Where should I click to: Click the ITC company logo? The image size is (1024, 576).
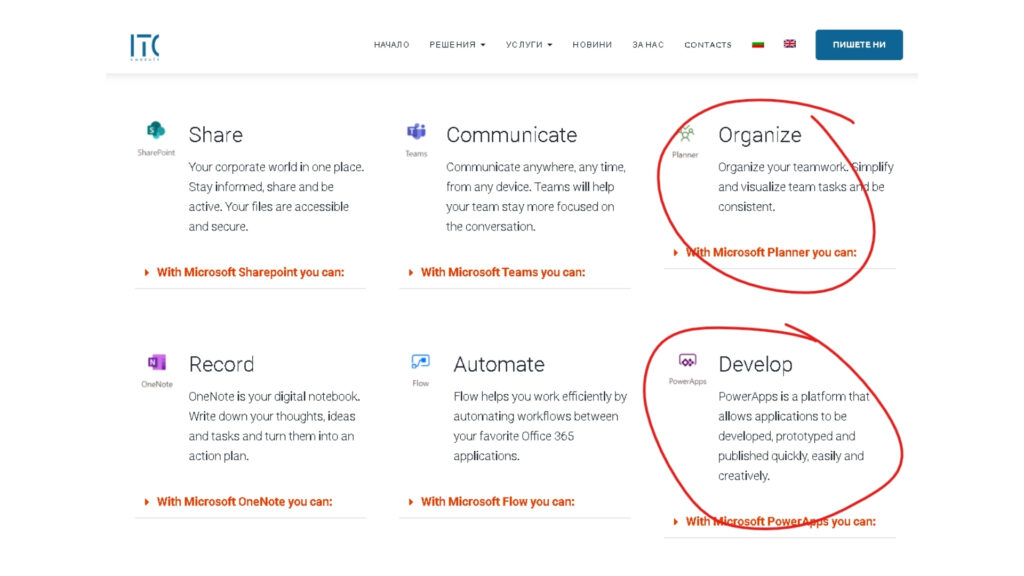[x=145, y=46]
